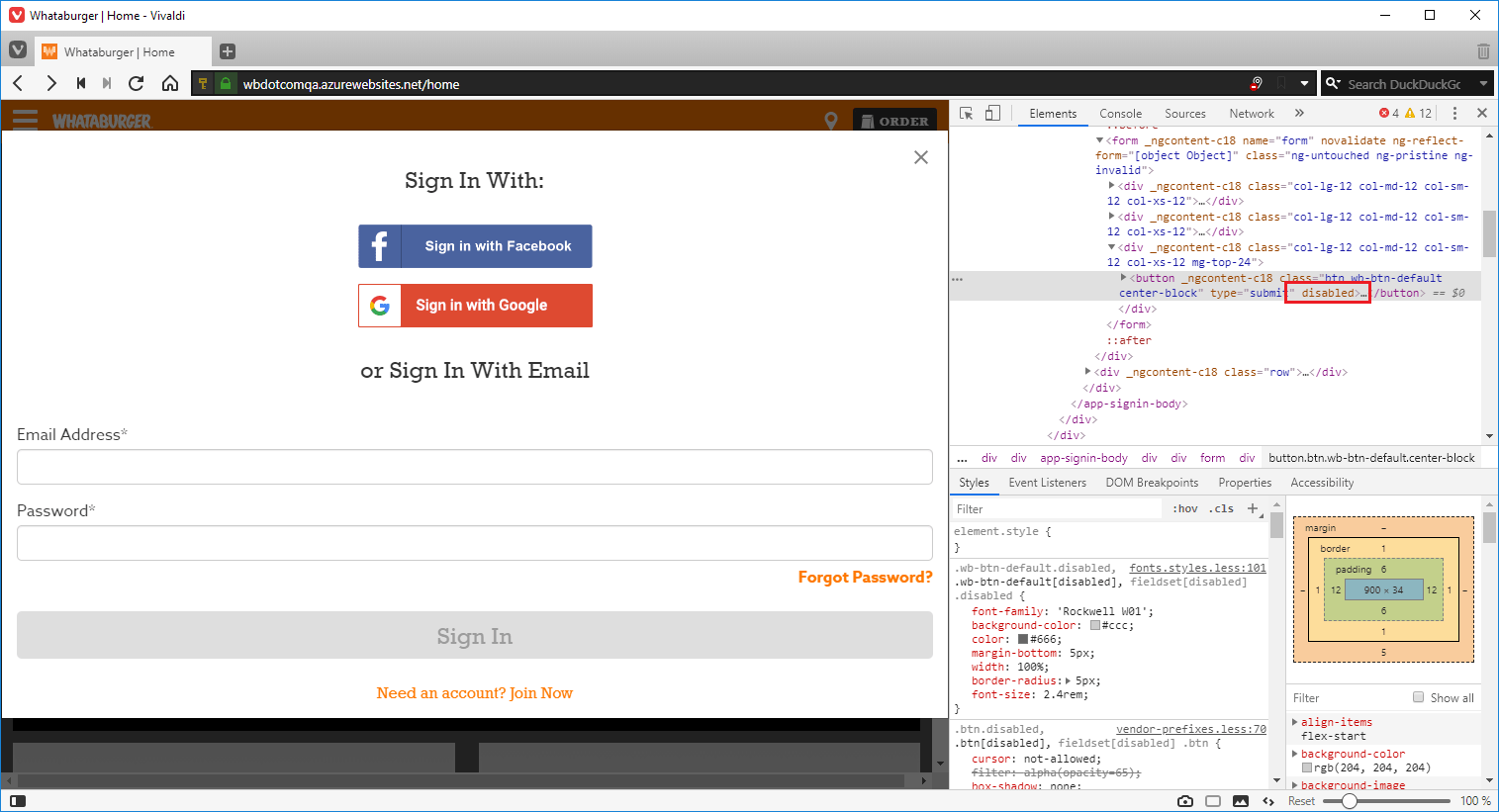Click Sign in with Google
This screenshot has width=1499, height=812.
coord(475,306)
